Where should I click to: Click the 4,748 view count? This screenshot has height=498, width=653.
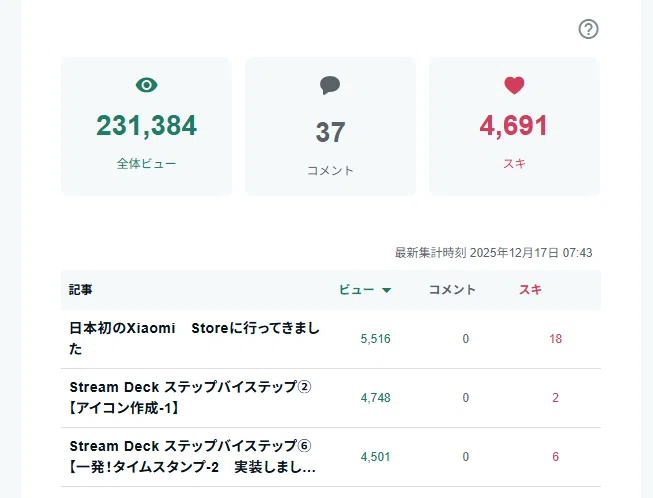pos(376,398)
